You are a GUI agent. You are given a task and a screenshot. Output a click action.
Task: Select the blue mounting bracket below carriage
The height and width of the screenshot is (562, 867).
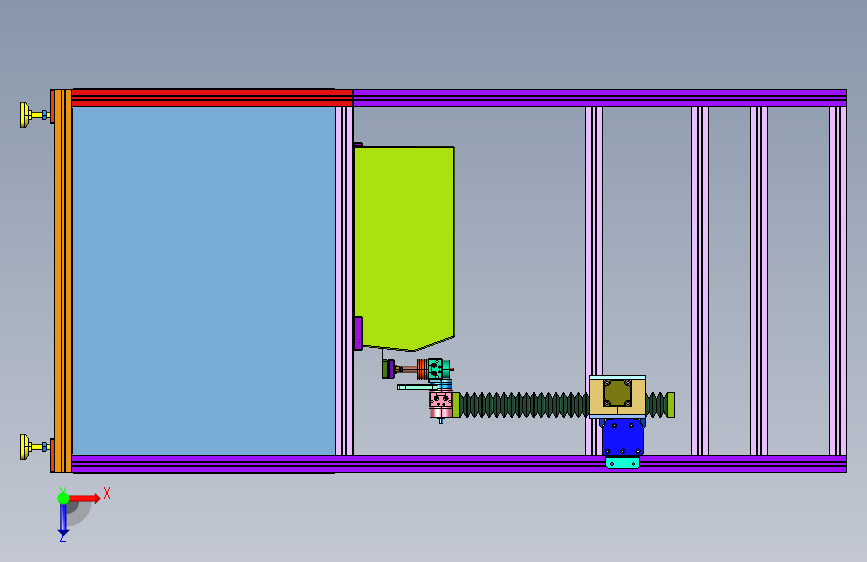(x=623, y=437)
